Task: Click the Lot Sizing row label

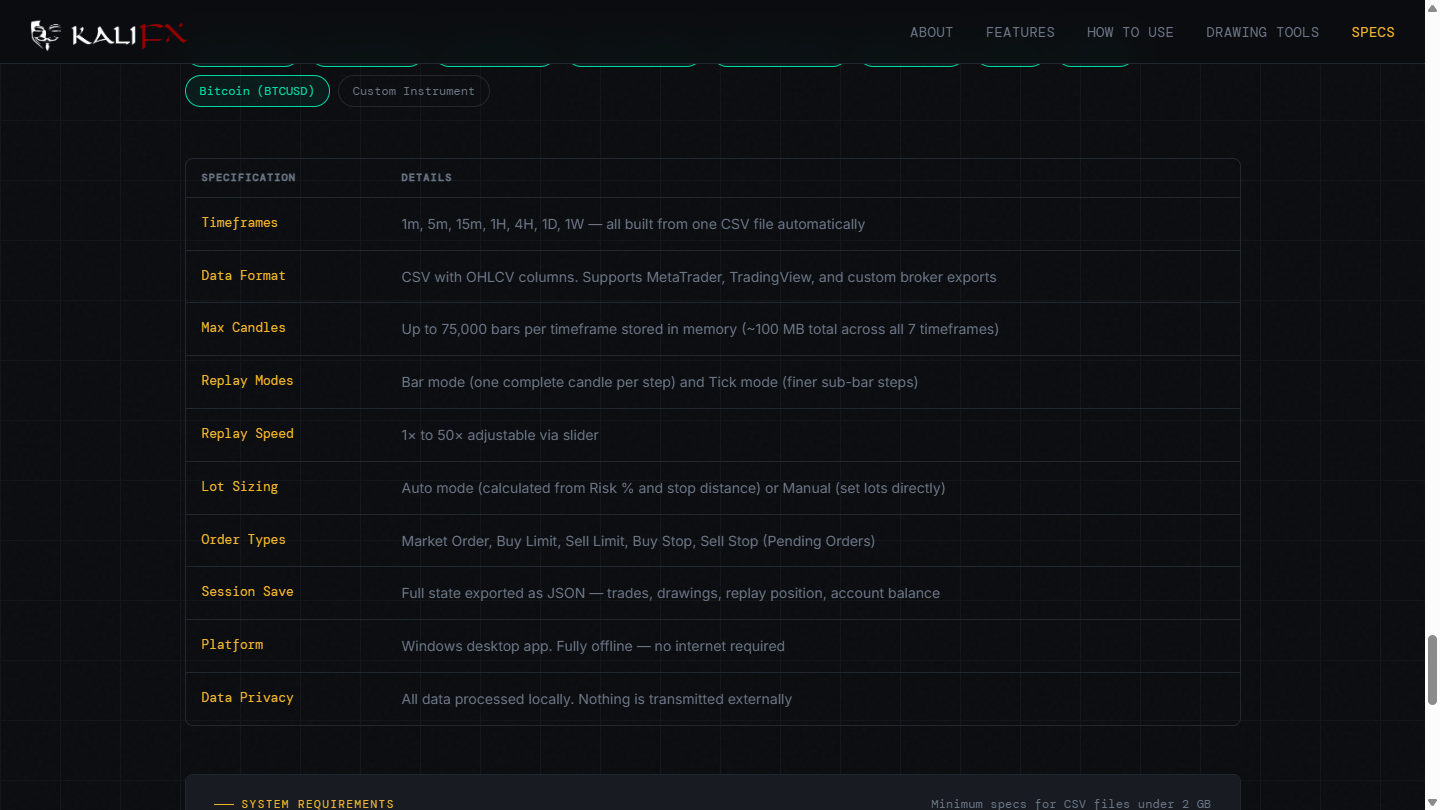Action: click(x=239, y=487)
